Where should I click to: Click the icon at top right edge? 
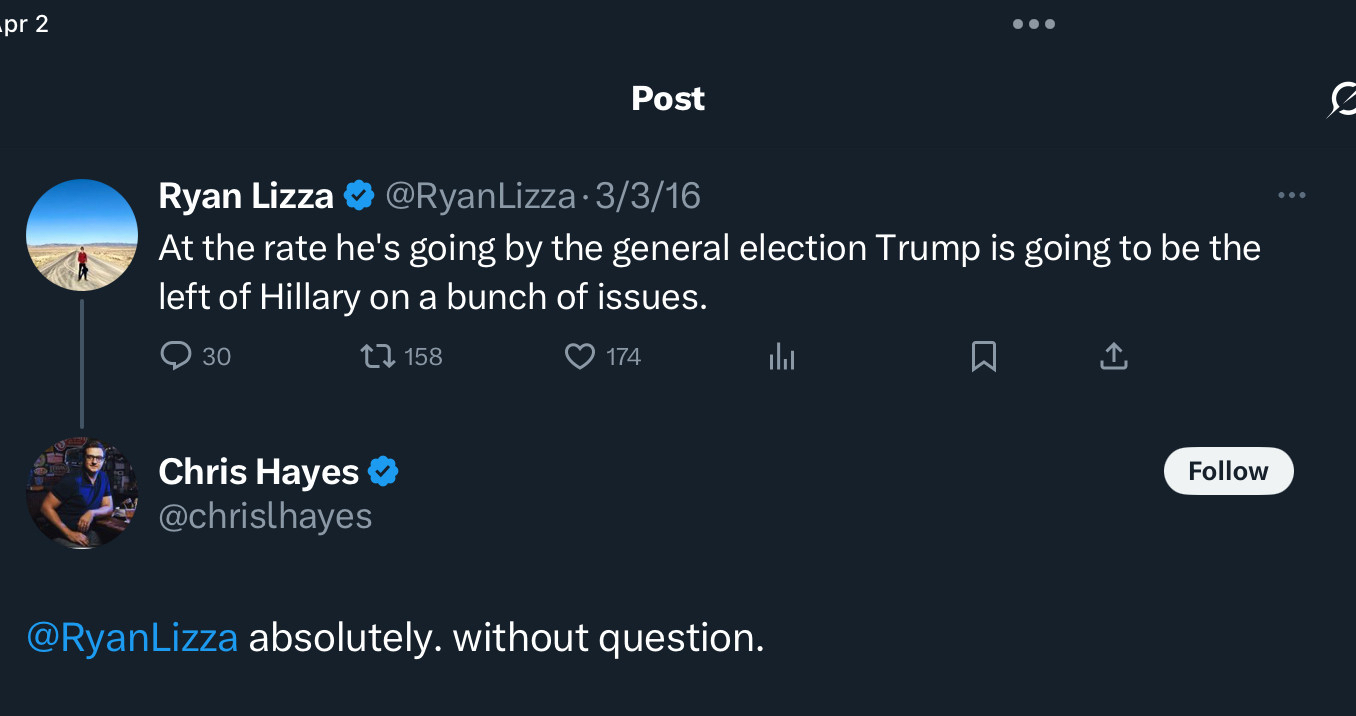point(1342,99)
